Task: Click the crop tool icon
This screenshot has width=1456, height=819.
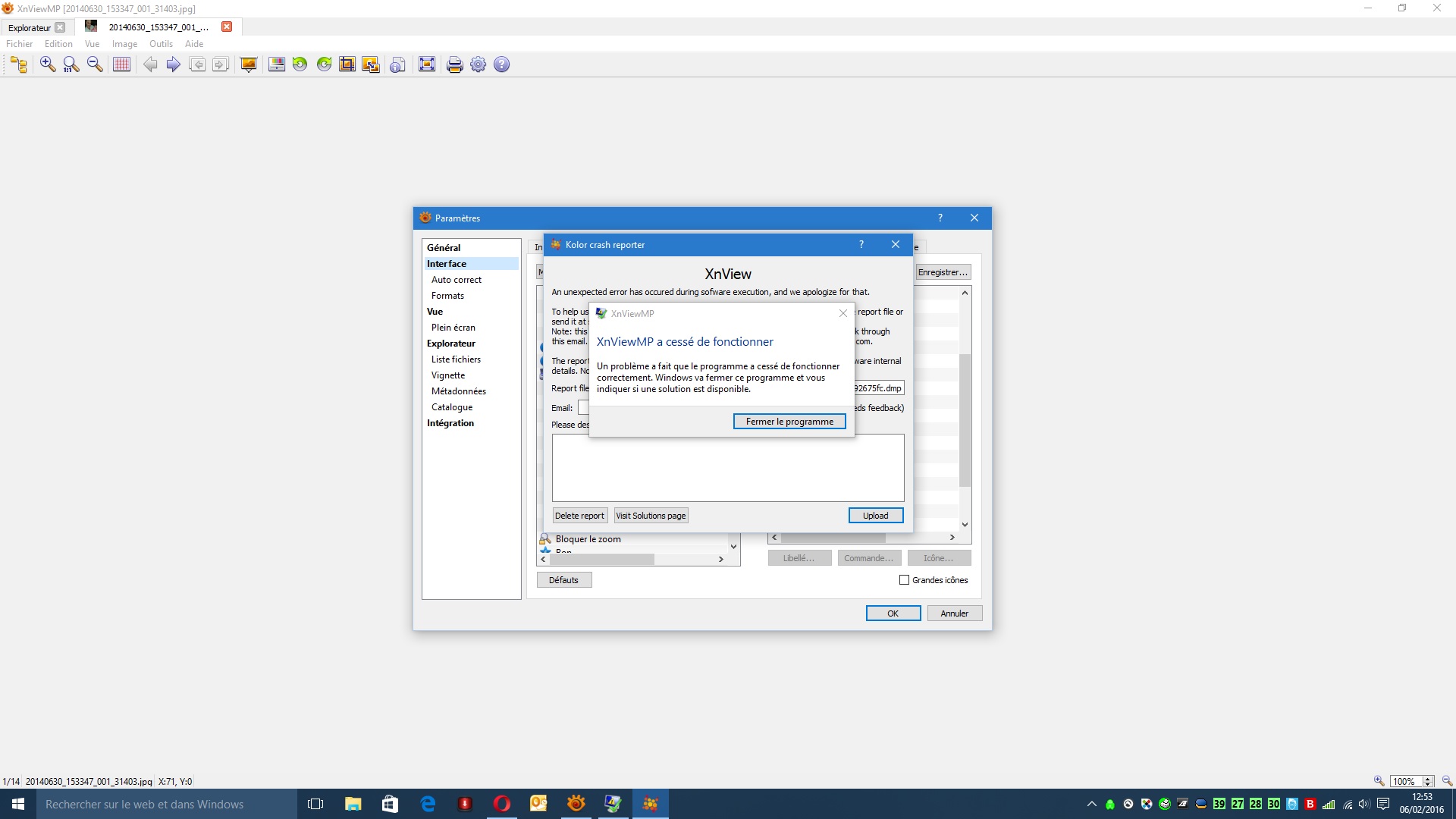Action: tap(347, 64)
